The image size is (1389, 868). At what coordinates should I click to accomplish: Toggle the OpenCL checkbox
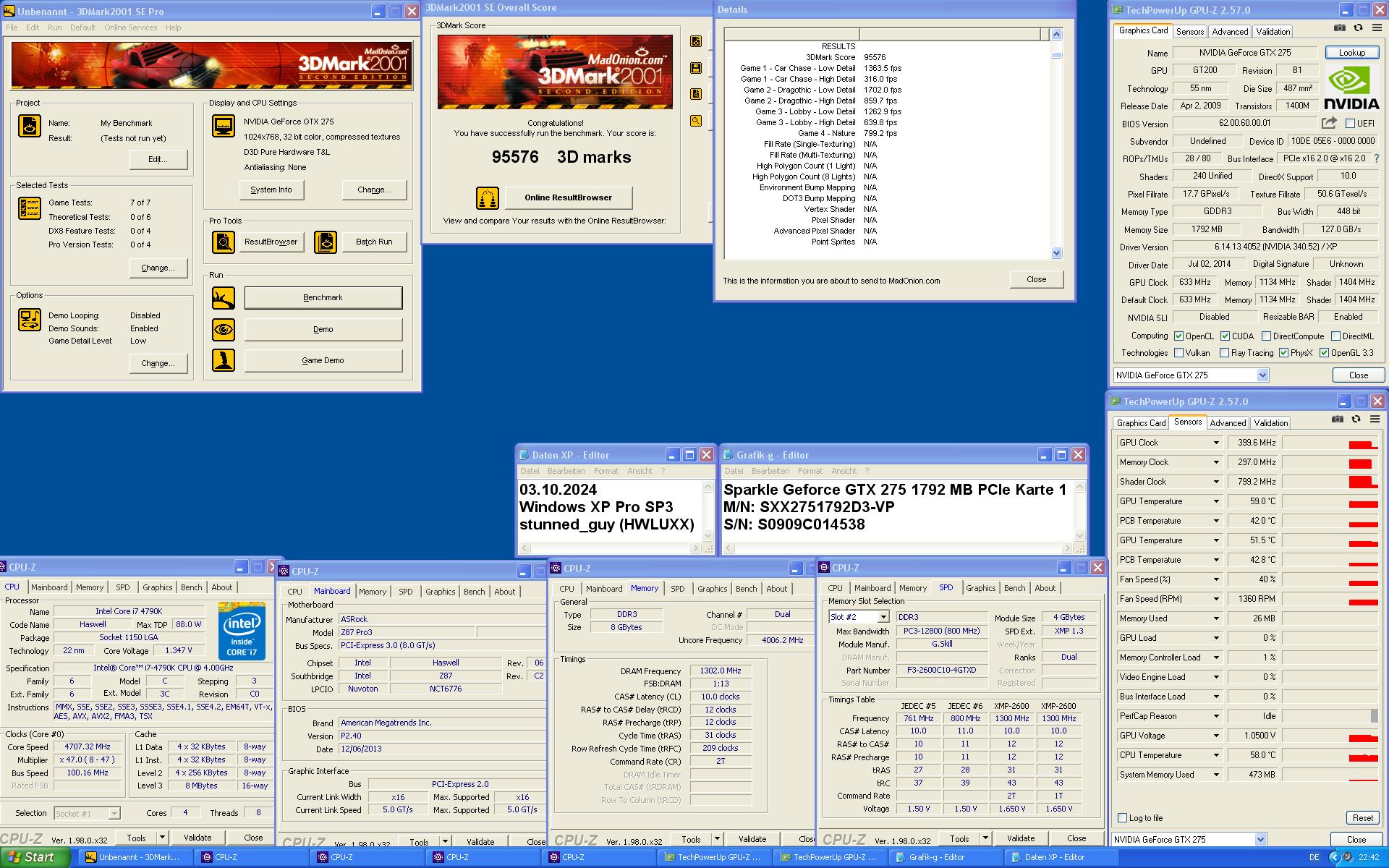[1179, 336]
